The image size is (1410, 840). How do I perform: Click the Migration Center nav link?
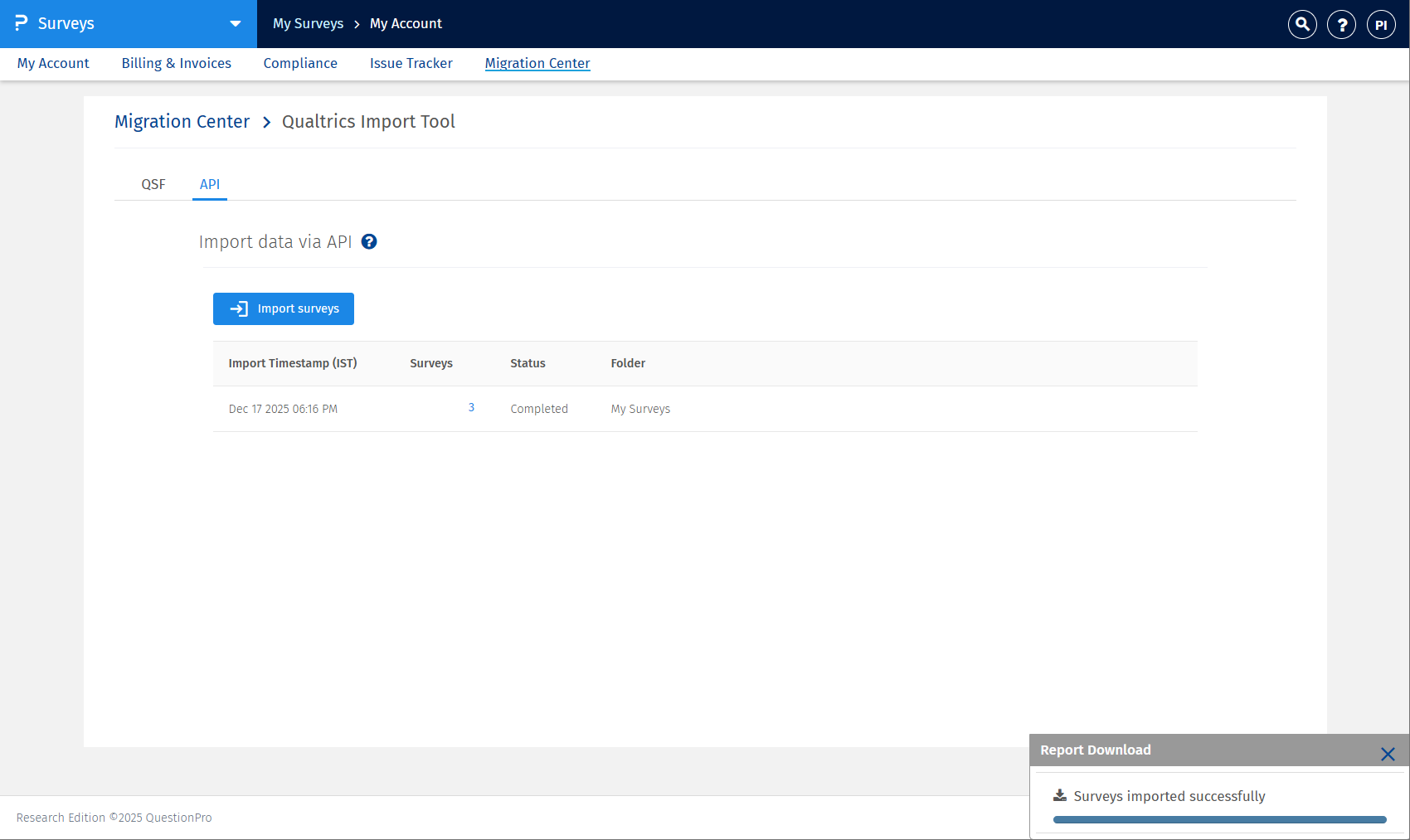coord(537,63)
